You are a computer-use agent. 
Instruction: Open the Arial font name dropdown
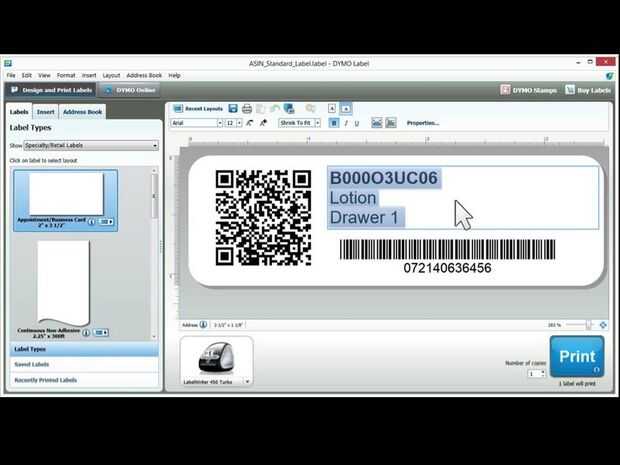(x=219, y=123)
